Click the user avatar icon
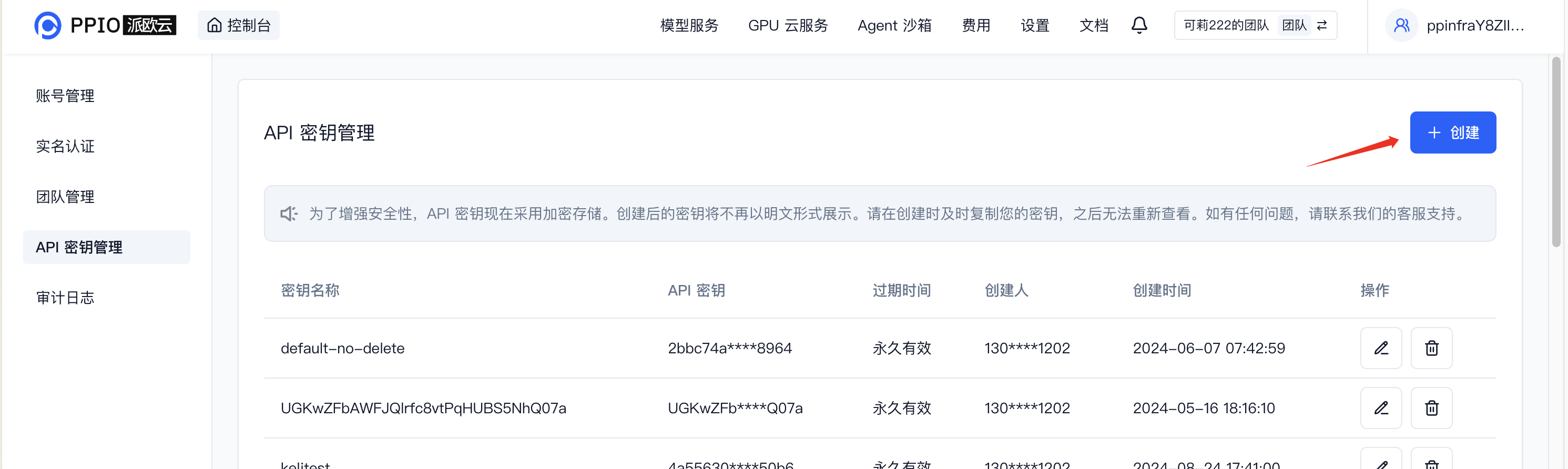 pyautogui.click(x=1401, y=26)
